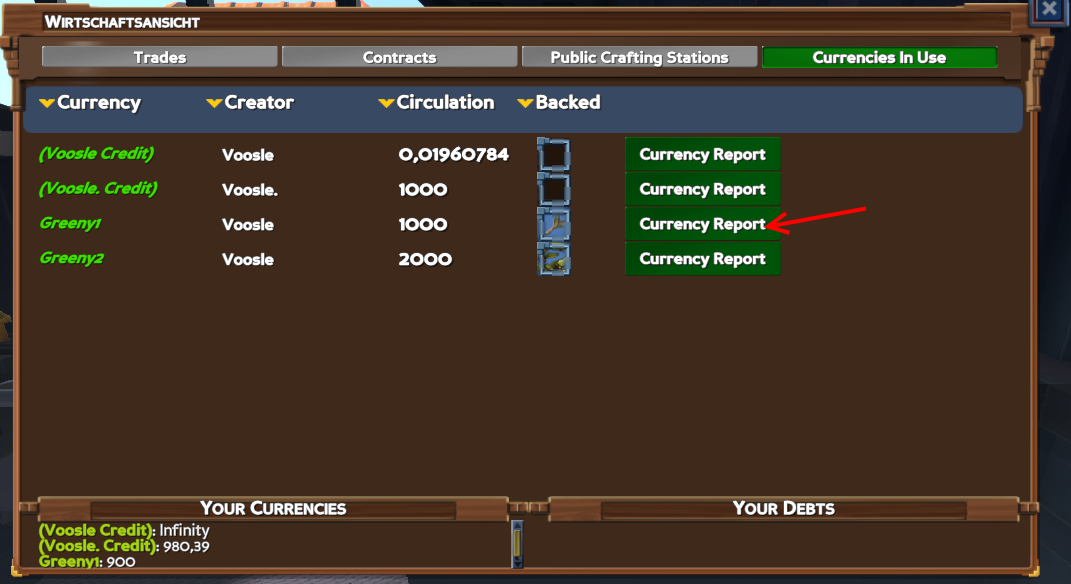Screen dimensions: 1071x584
Task: Open Currency Report for (Voosle Credit)
Action: (702, 154)
